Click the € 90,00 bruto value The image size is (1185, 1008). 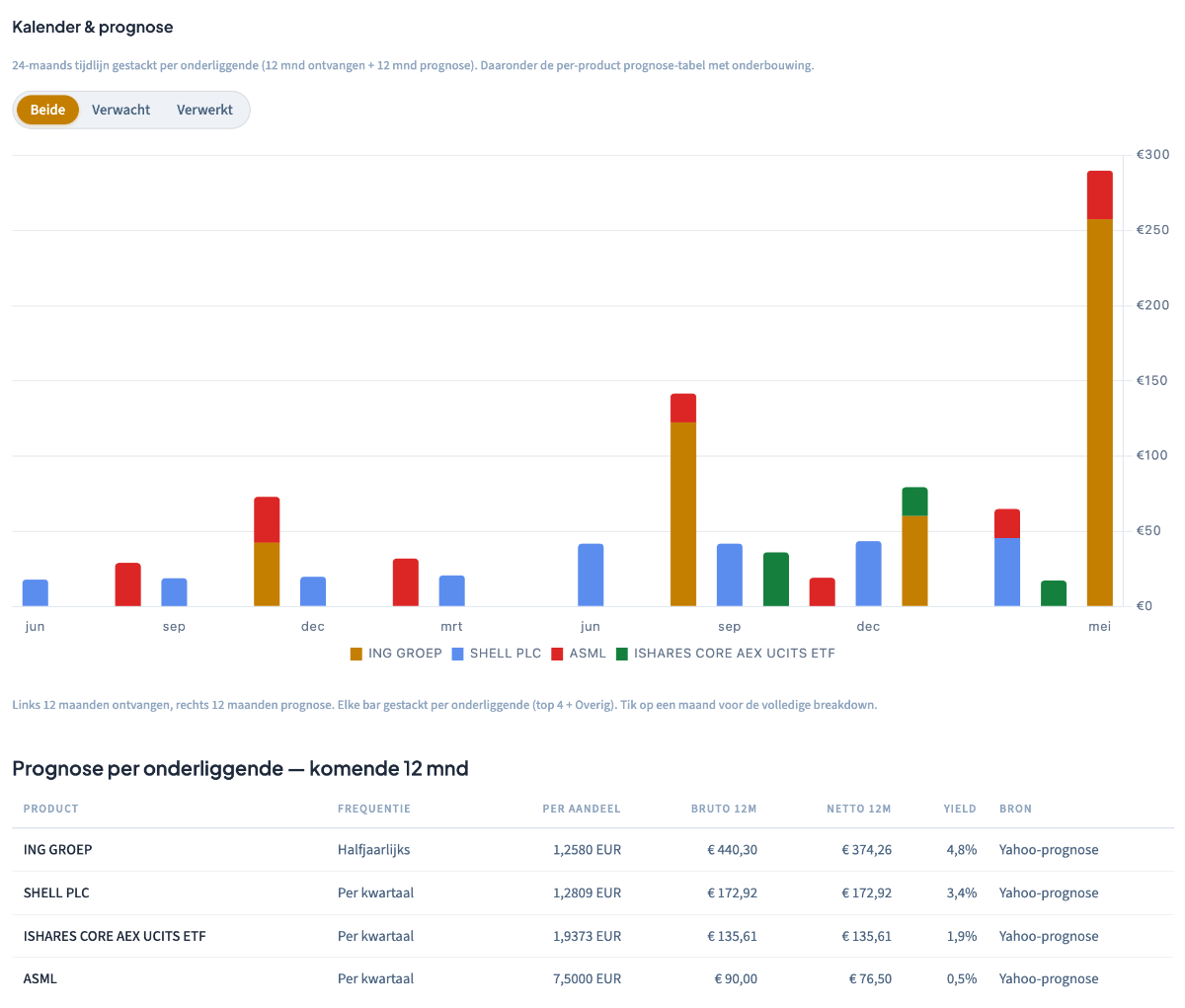[736, 979]
